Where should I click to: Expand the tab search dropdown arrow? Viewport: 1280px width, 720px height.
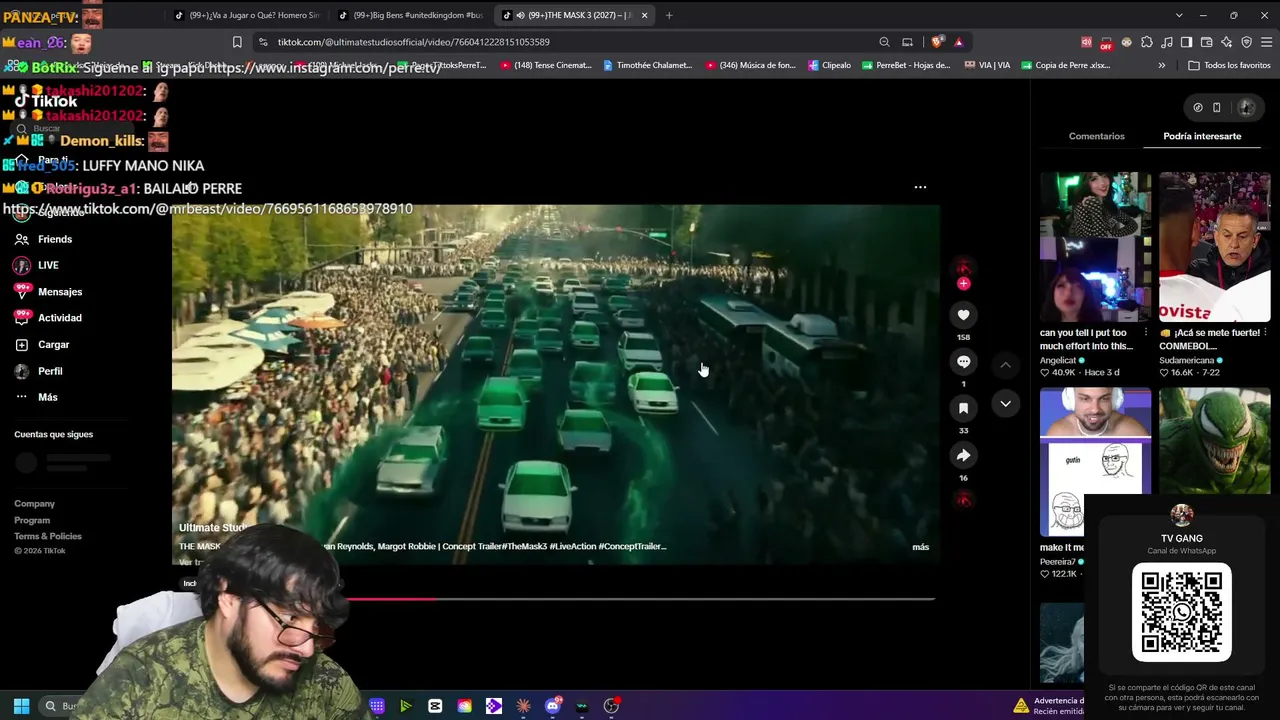1179,15
